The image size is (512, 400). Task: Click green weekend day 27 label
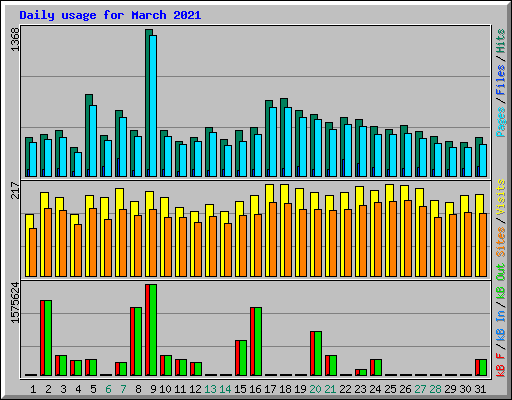click(420, 389)
